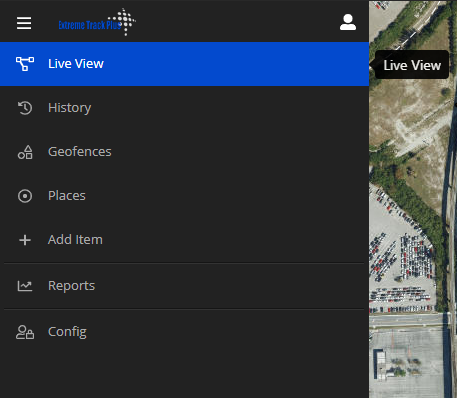
Task: Click the Geofences shapes icon
Action: coord(25,152)
